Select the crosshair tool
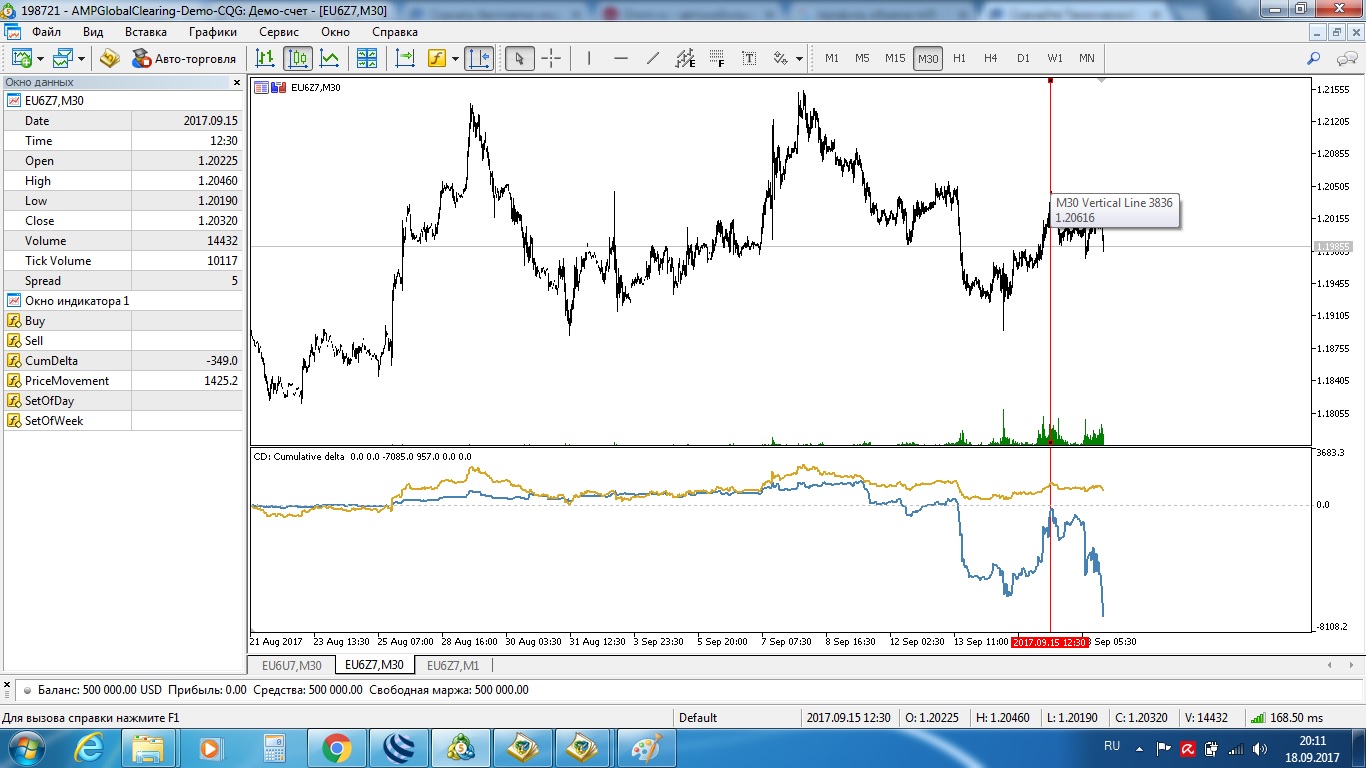 [x=551, y=58]
